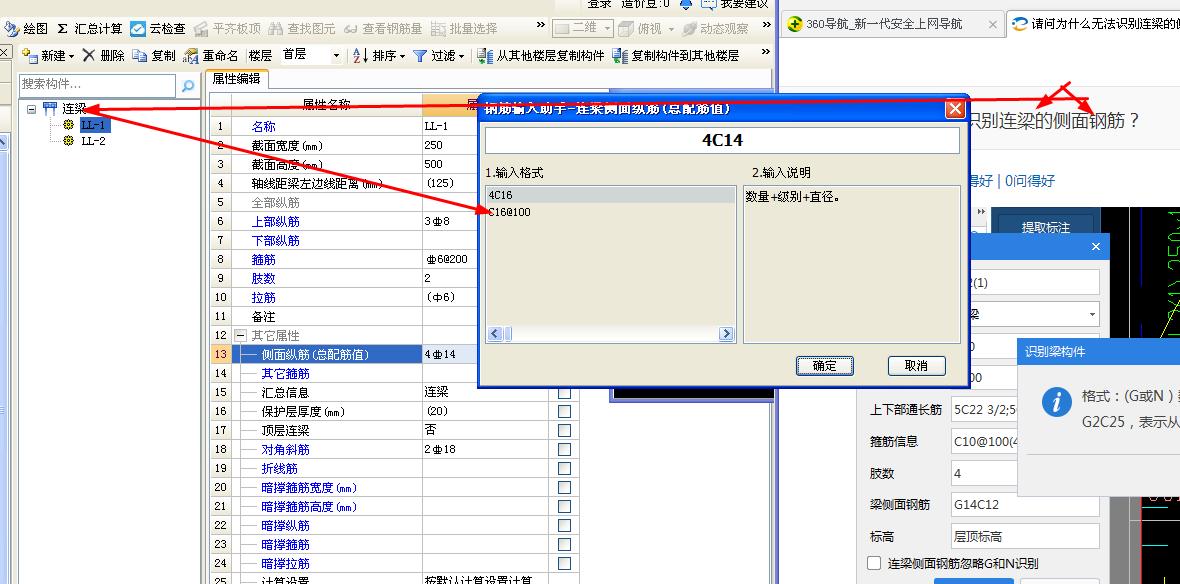Viewport: 1180px width, 584px height.
Task: Click the 新建 new component icon
Action: (x=29, y=55)
